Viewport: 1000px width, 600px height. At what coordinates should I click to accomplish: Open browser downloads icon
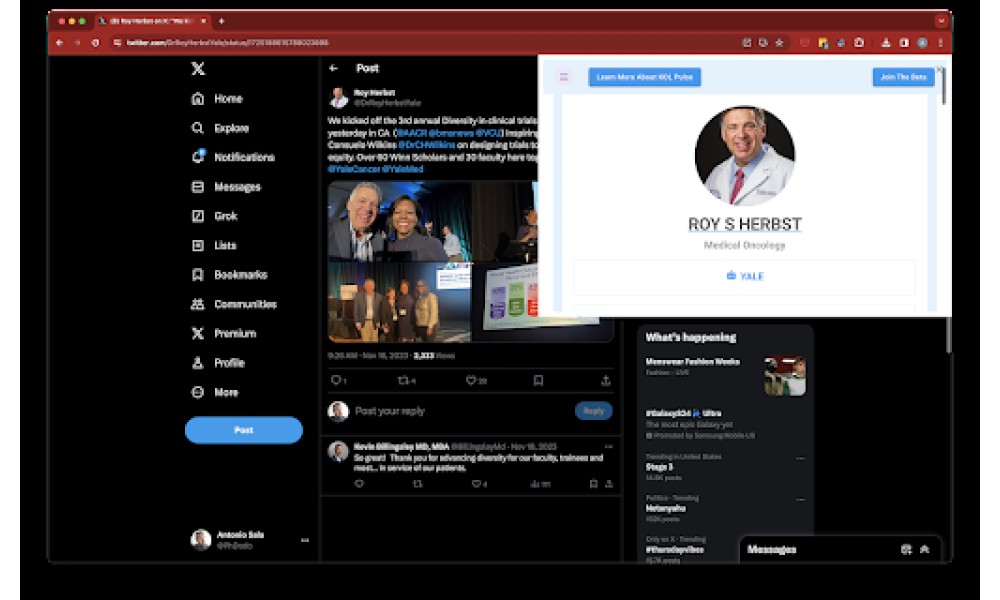[x=886, y=43]
